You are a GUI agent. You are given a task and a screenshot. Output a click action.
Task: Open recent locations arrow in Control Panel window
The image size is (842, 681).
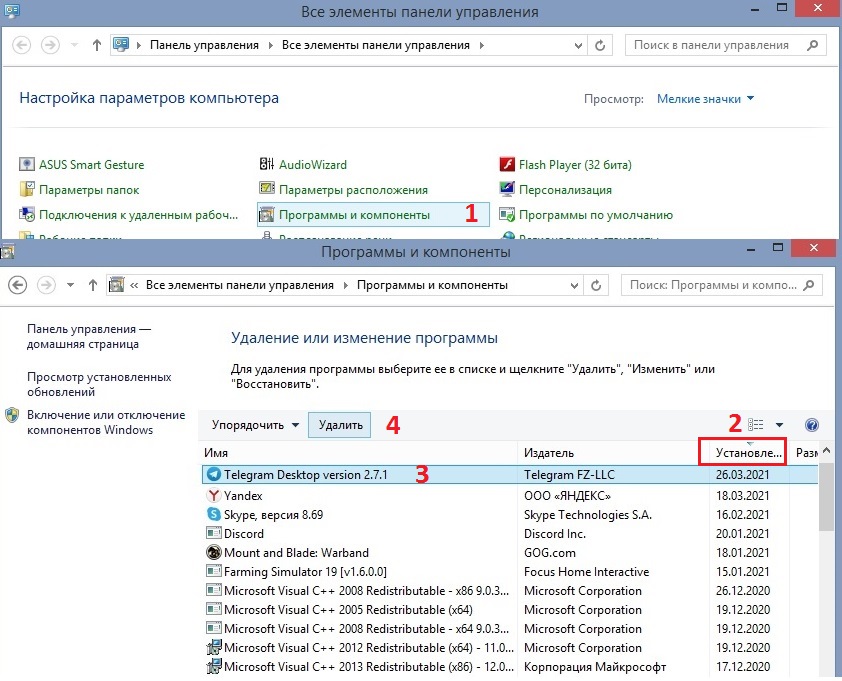75,45
